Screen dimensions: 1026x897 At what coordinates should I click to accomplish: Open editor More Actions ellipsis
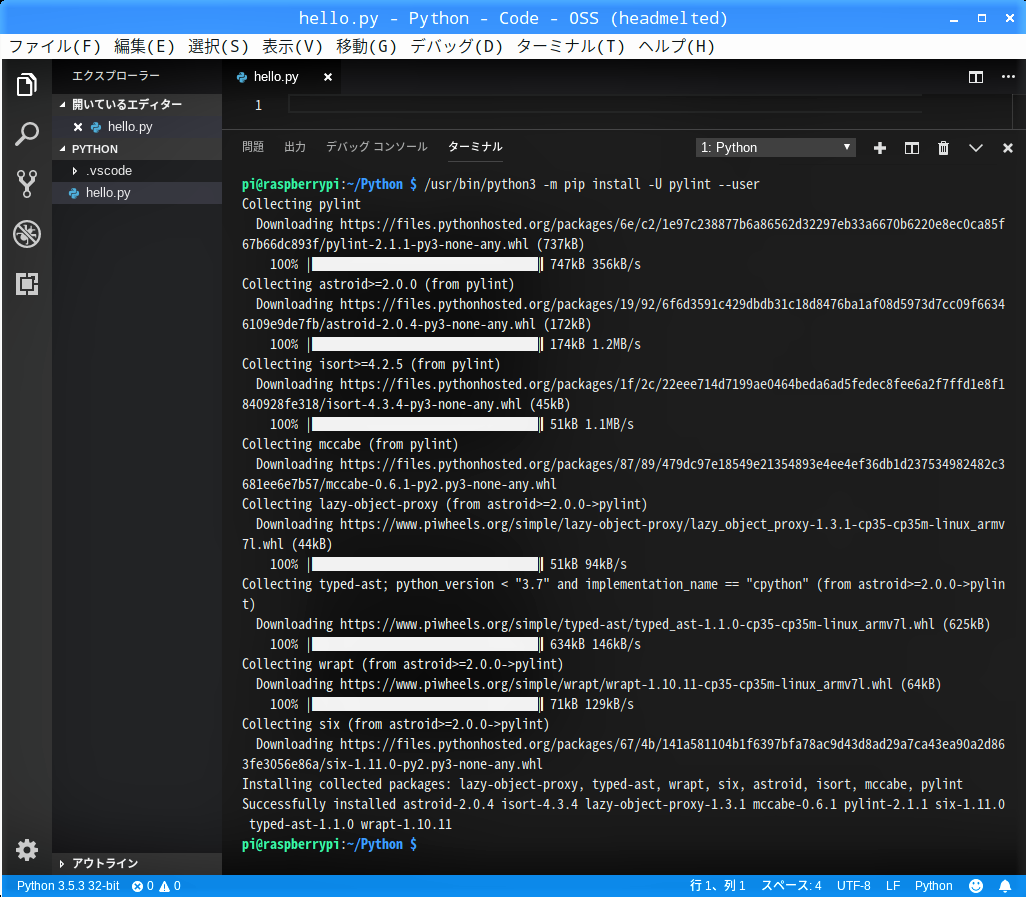[x=1008, y=77]
